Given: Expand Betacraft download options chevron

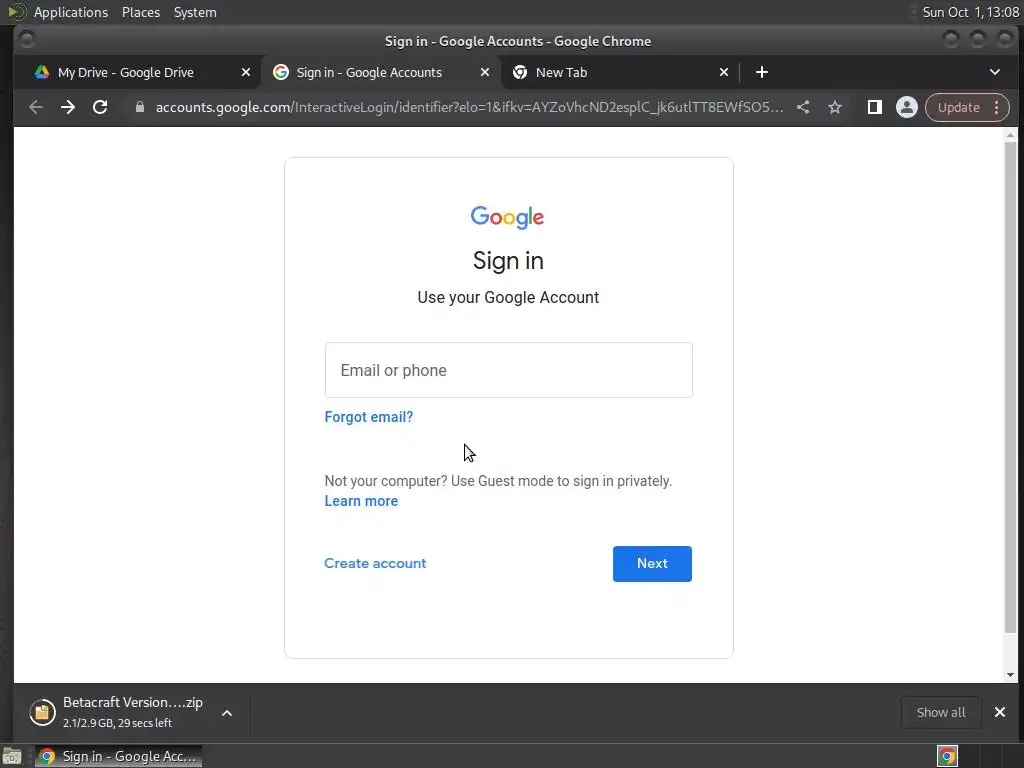Looking at the screenshot, I should click(x=227, y=712).
